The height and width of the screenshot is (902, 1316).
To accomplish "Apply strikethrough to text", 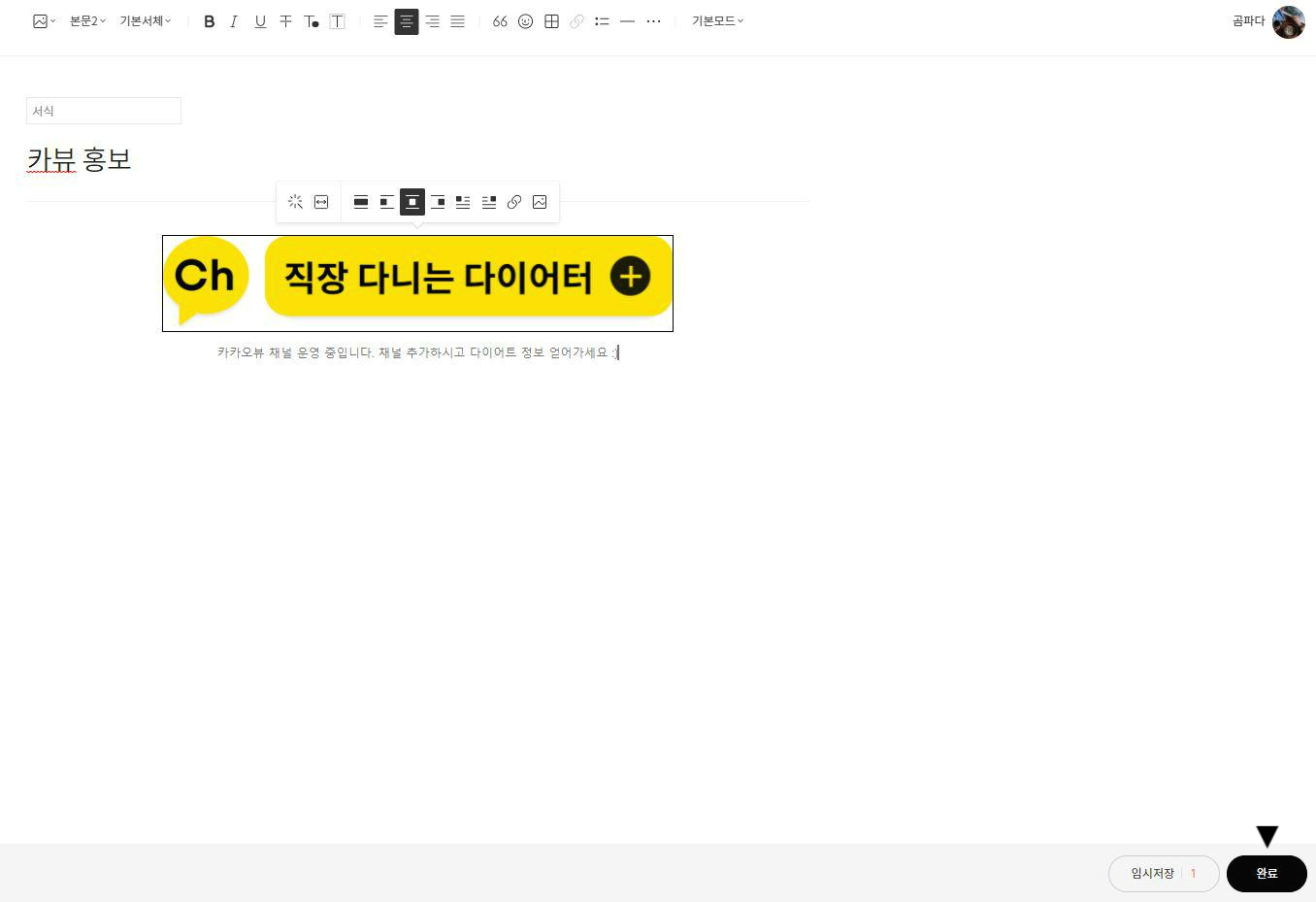I will (x=285, y=21).
